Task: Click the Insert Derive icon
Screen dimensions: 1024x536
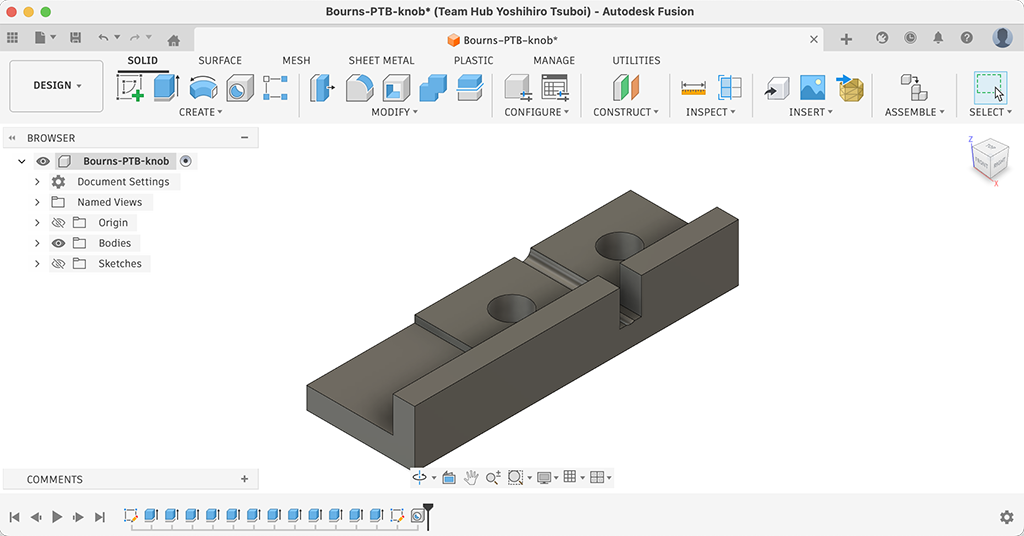Action: coord(776,87)
